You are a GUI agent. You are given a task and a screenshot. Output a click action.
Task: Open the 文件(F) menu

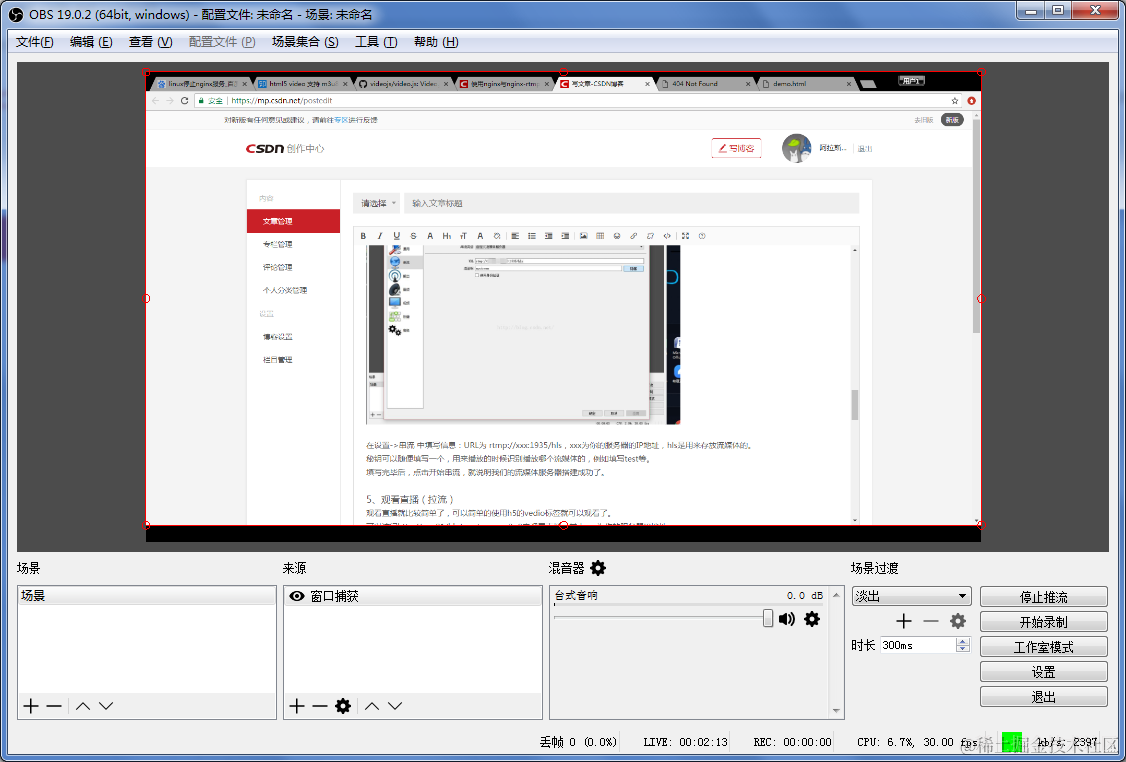[x=34, y=42]
